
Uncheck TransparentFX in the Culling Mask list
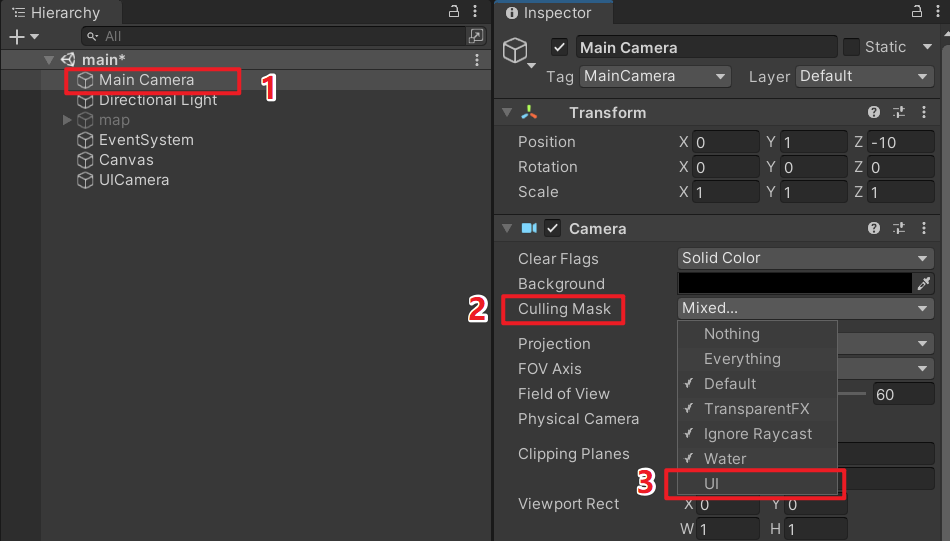757,409
